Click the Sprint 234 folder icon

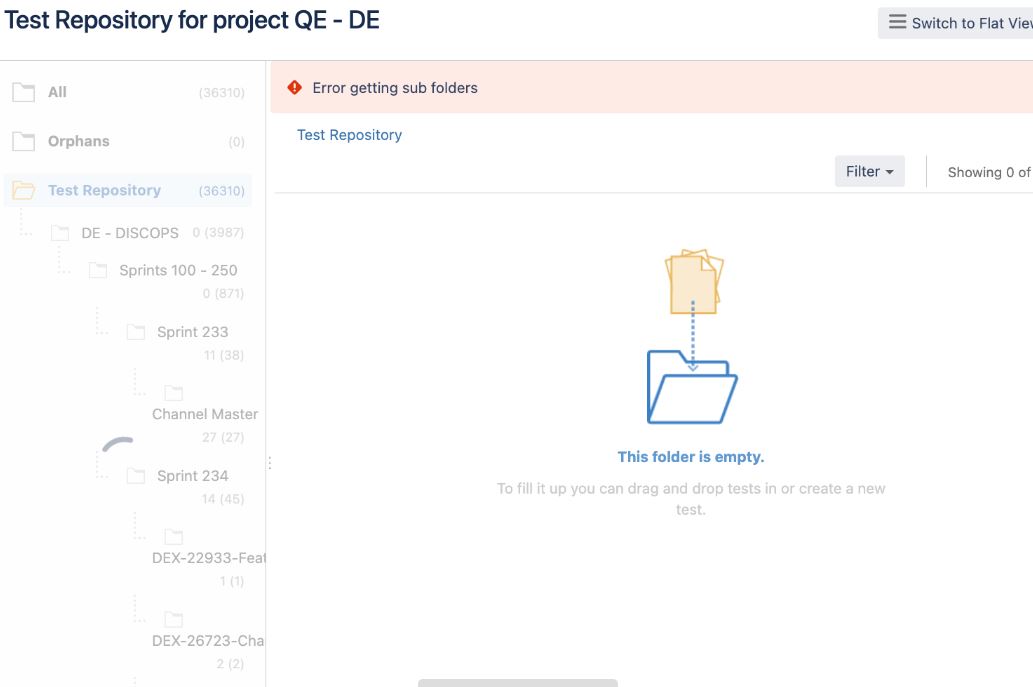[x=136, y=476]
